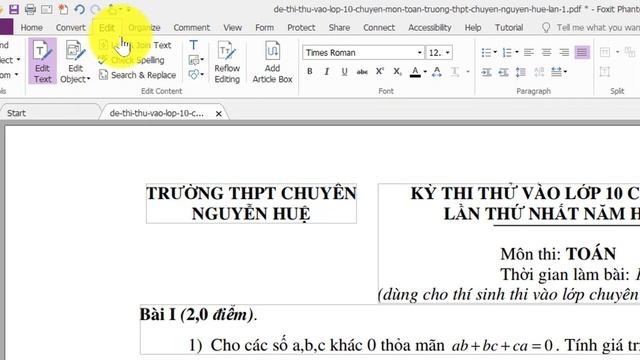The width and height of the screenshot is (640, 360).
Task: Click the create new PDF page icon
Action: pos(63,9)
